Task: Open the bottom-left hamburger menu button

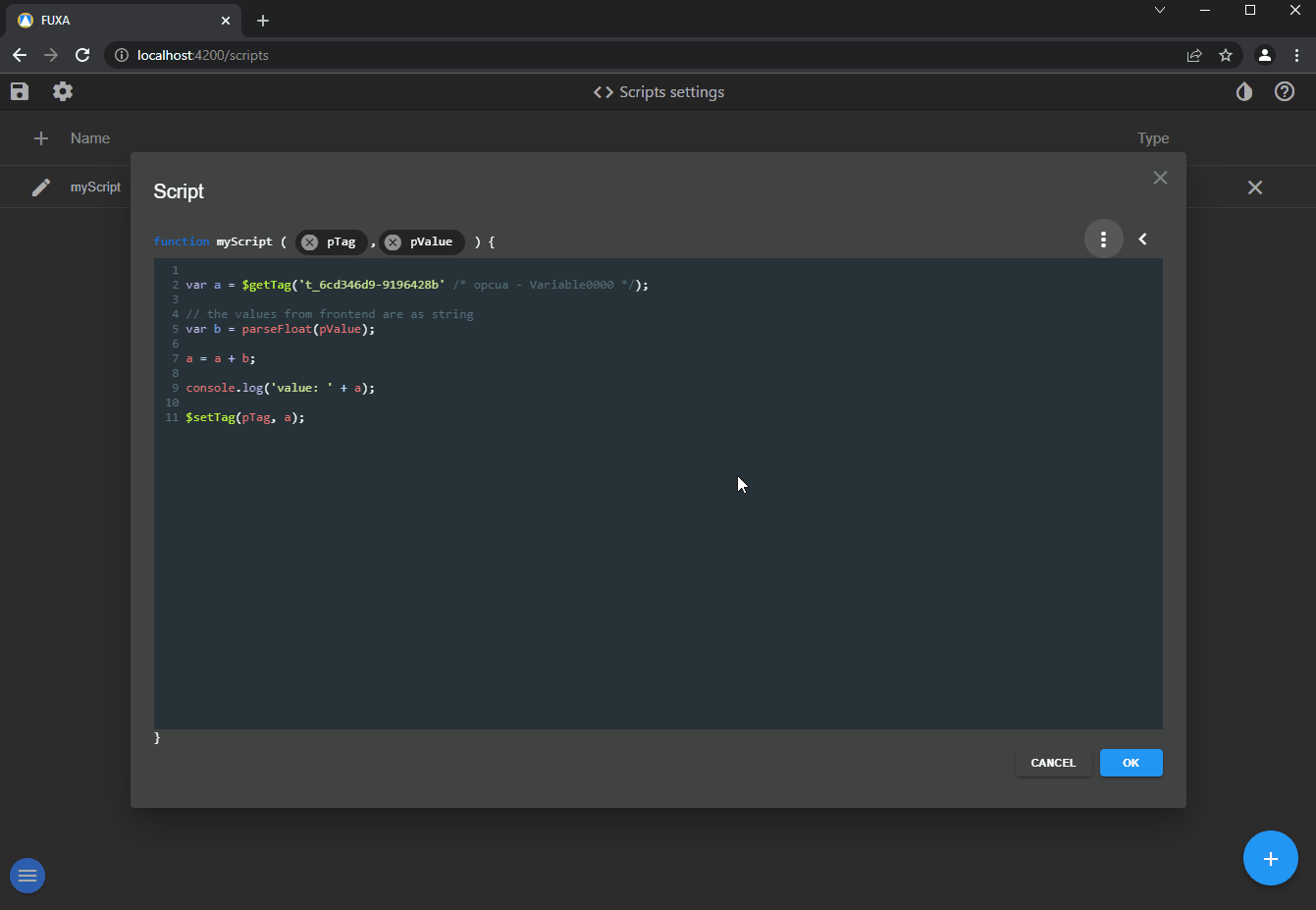Action: point(27,876)
